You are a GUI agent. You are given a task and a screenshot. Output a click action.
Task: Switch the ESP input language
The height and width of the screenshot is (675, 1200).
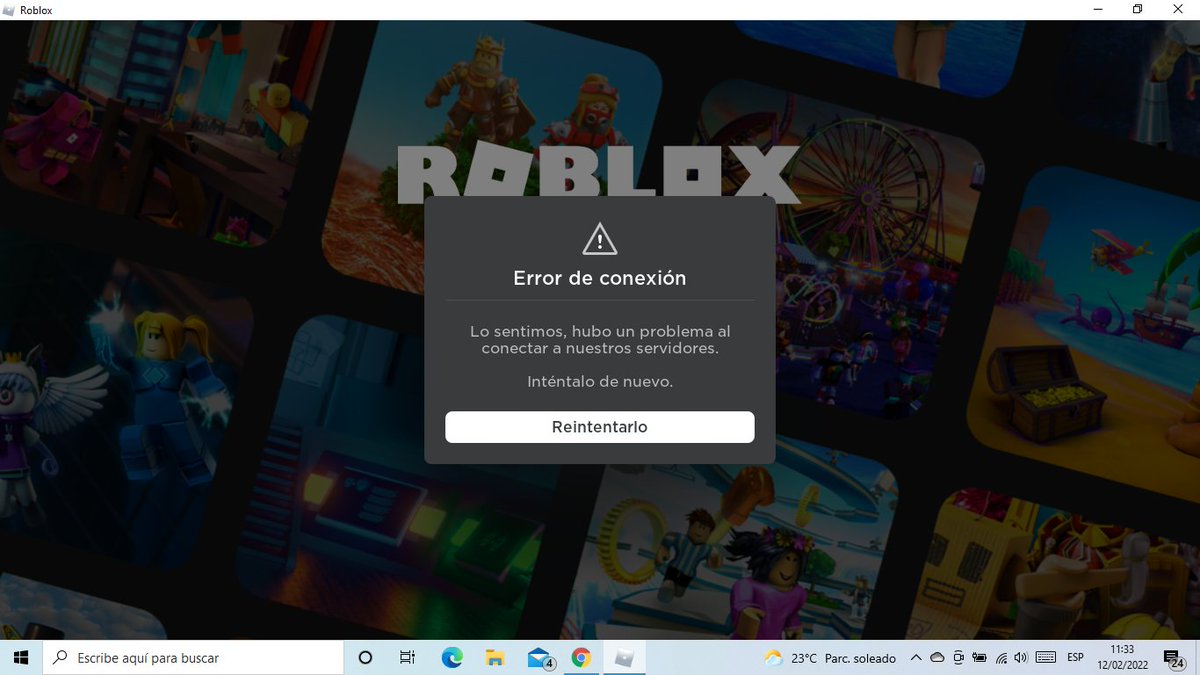point(1075,658)
